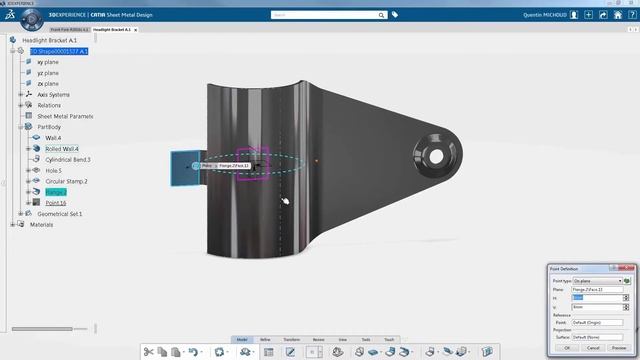Click the Copy icon in the toolbar
The width and height of the screenshot is (640, 360).
pos(162,352)
